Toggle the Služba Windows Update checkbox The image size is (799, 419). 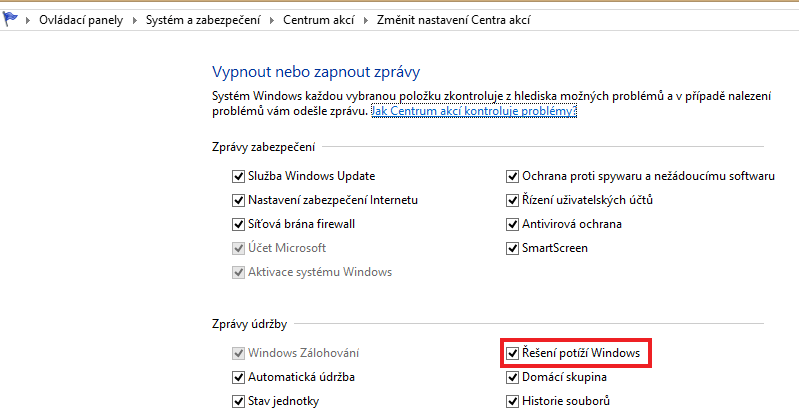click(x=238, y=176)
